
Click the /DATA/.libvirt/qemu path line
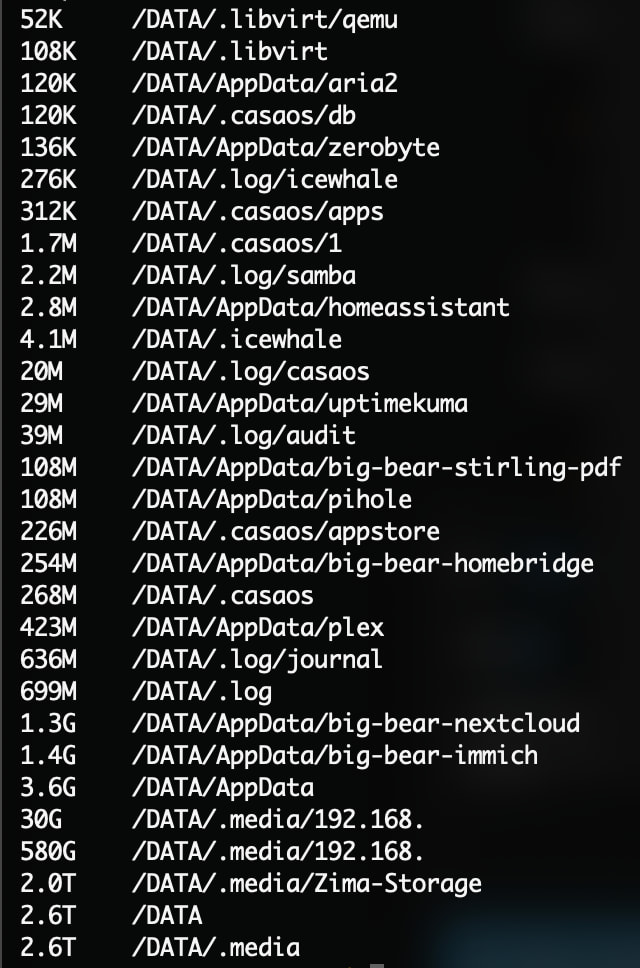264,19
